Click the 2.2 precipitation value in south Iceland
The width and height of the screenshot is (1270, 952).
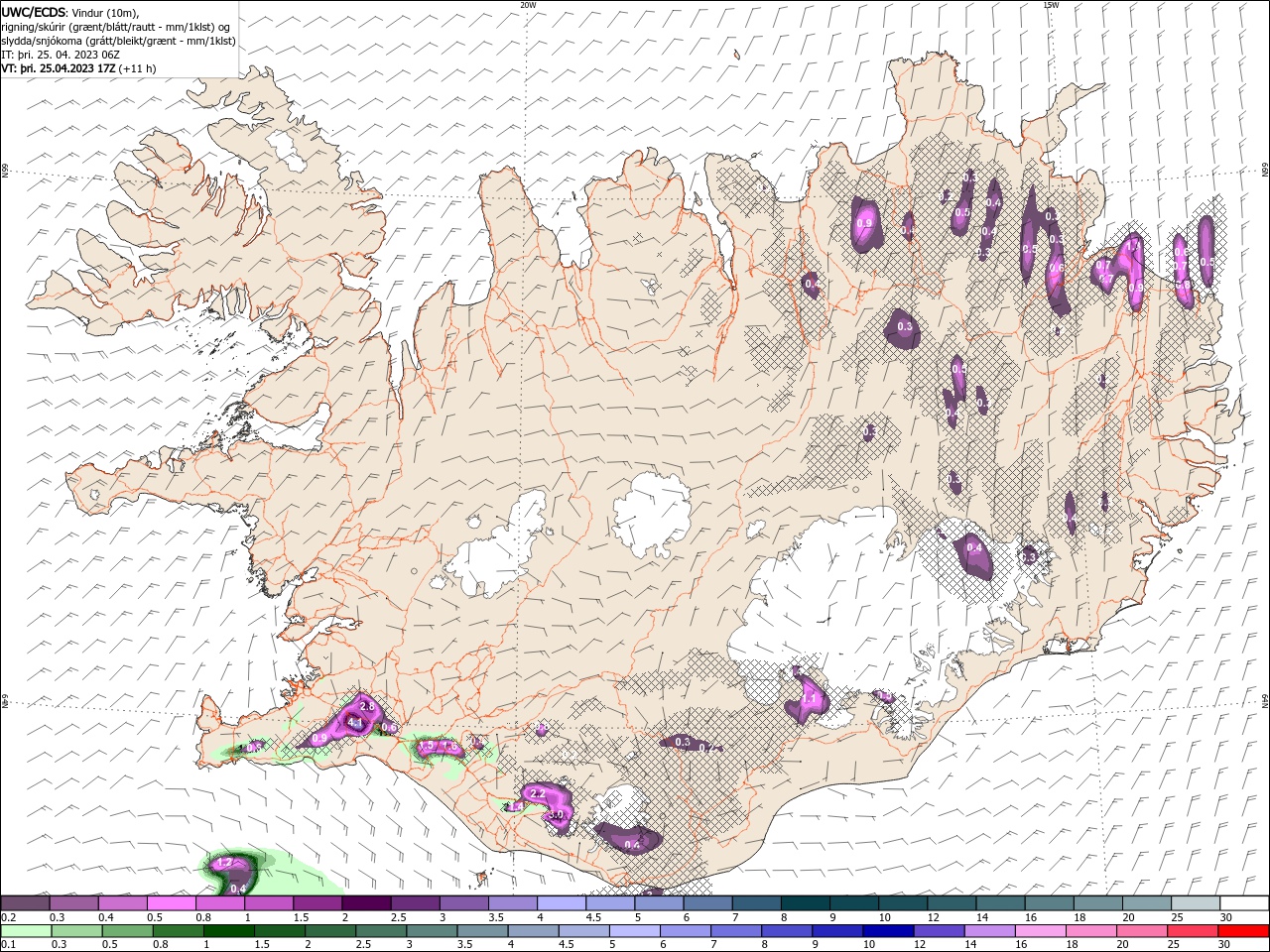point(538,794)
